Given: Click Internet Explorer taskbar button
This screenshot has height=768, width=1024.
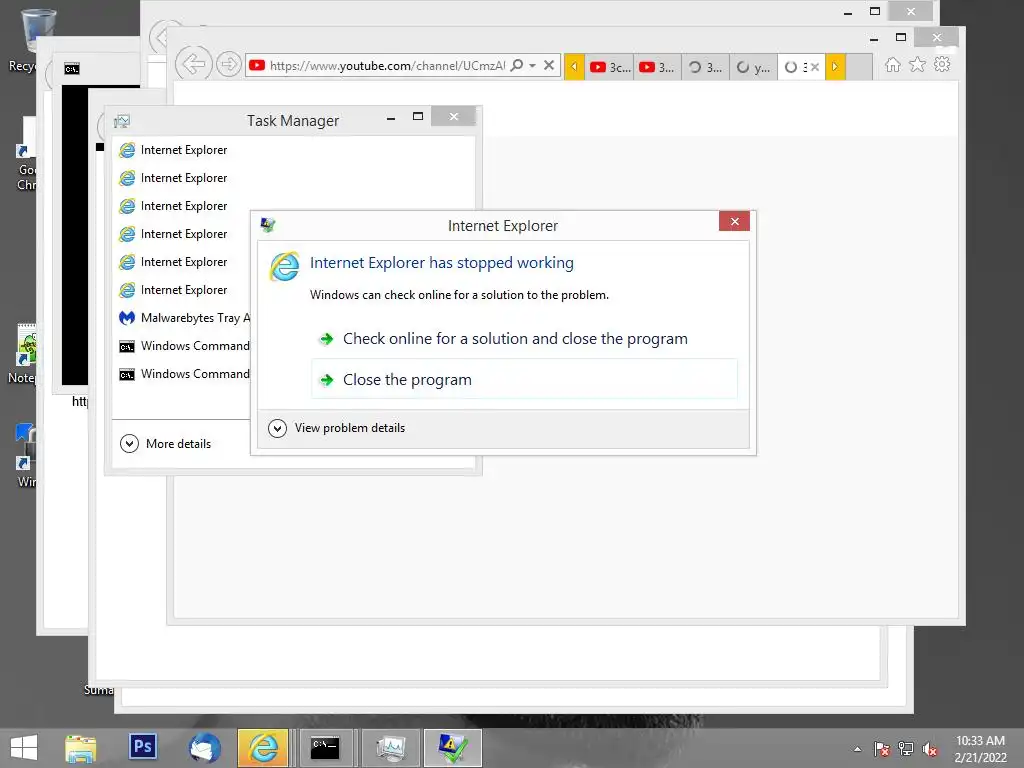Looking at the screenshot, I should tap(263, 748).
